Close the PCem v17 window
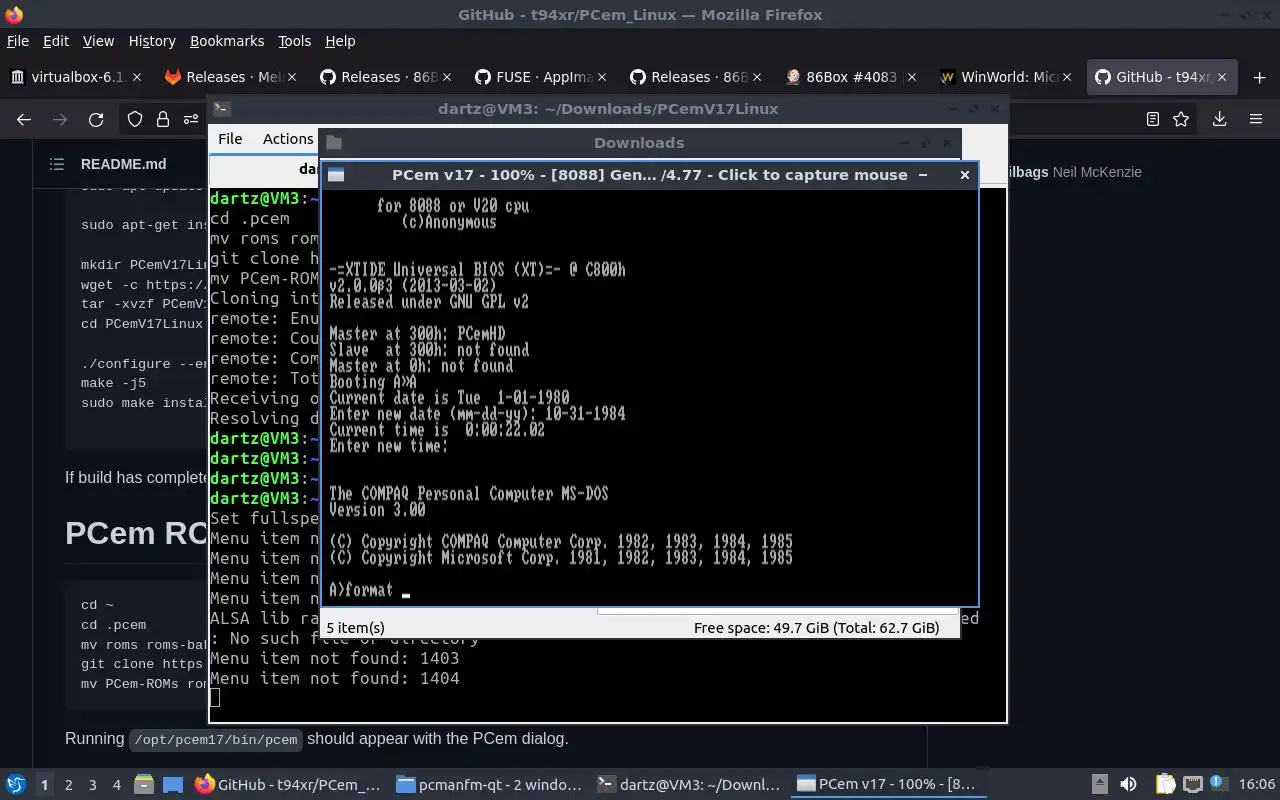Screen dimensions: 1280x800 pos(964,175)
